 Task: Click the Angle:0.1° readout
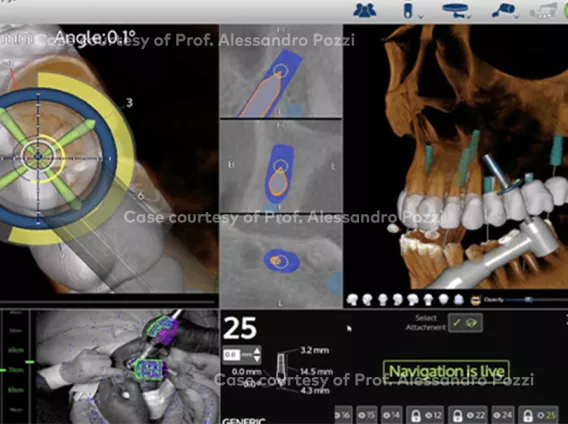[96, 37]
